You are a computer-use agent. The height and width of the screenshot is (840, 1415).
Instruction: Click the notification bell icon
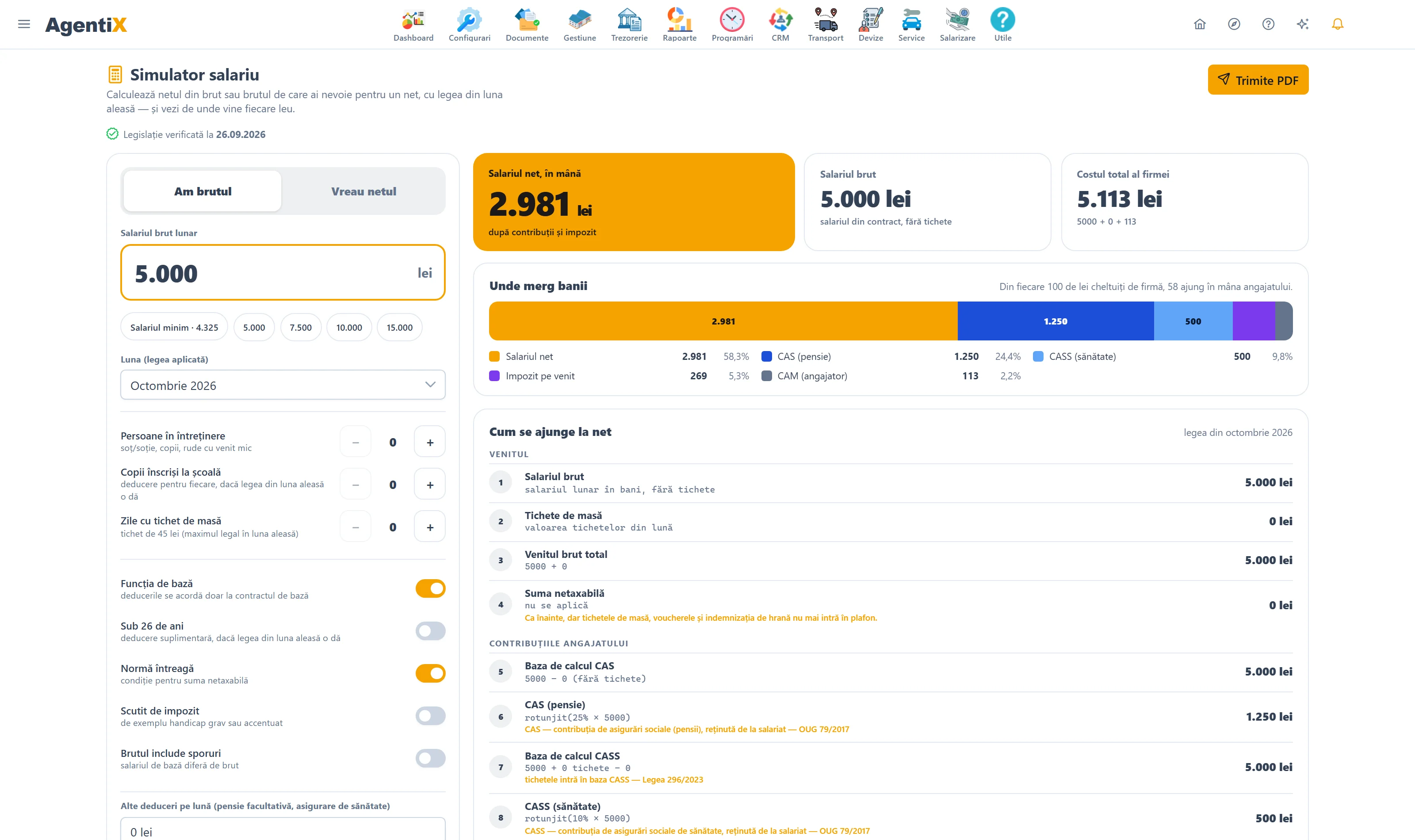pos(1337,24)
